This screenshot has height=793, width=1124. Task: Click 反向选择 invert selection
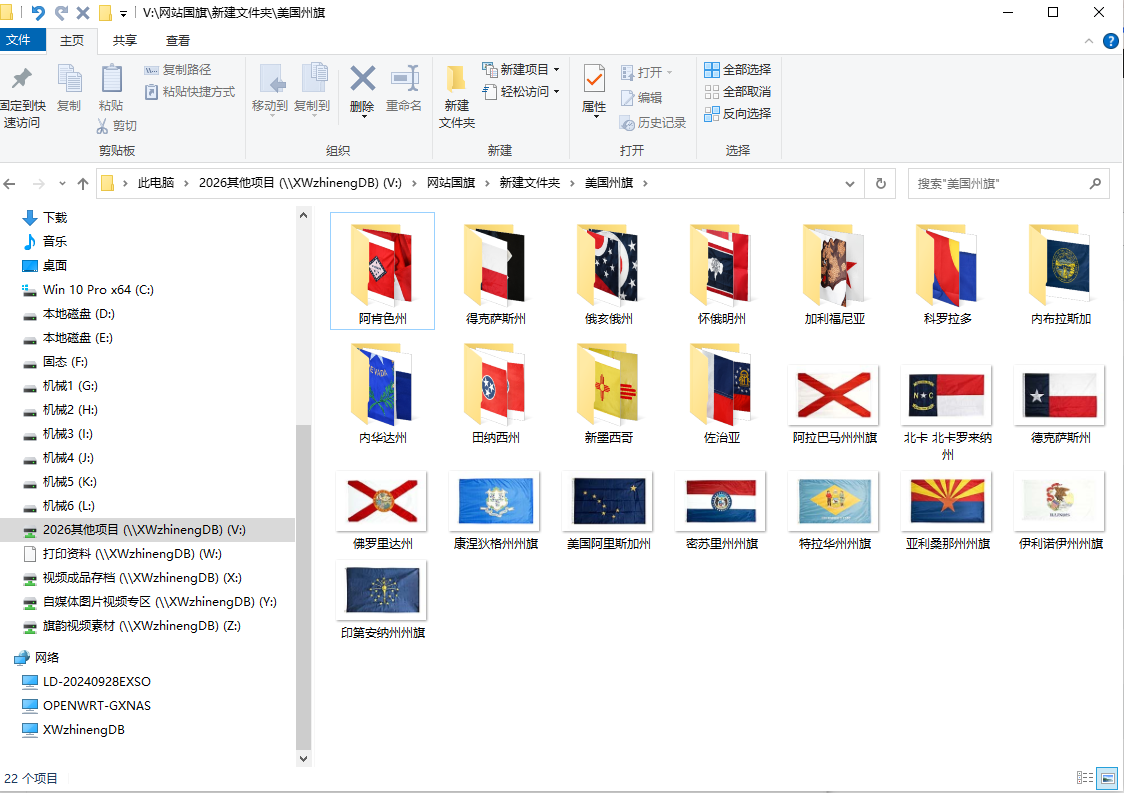[x=738, y=113]
